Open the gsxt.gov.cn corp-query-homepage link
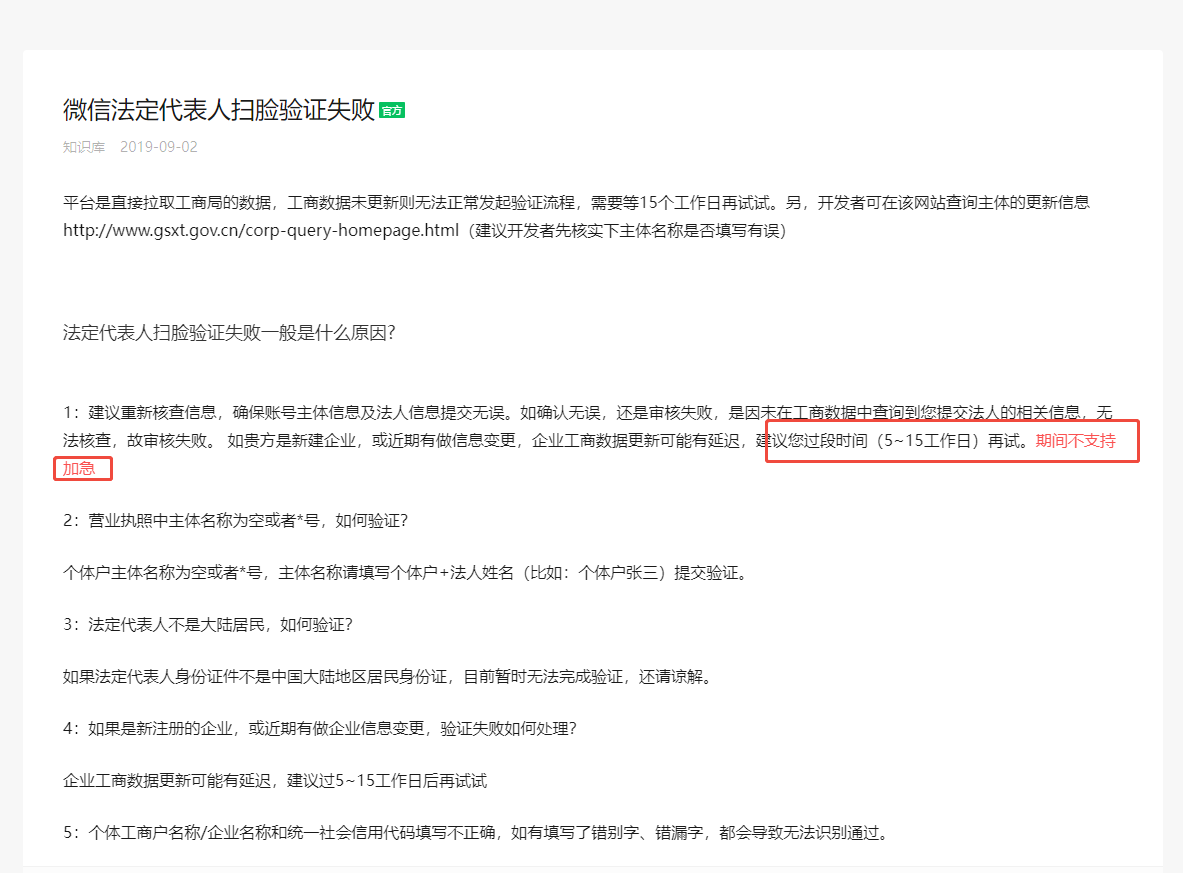Viewport: 1183px width, 873px height. point(261,230)
